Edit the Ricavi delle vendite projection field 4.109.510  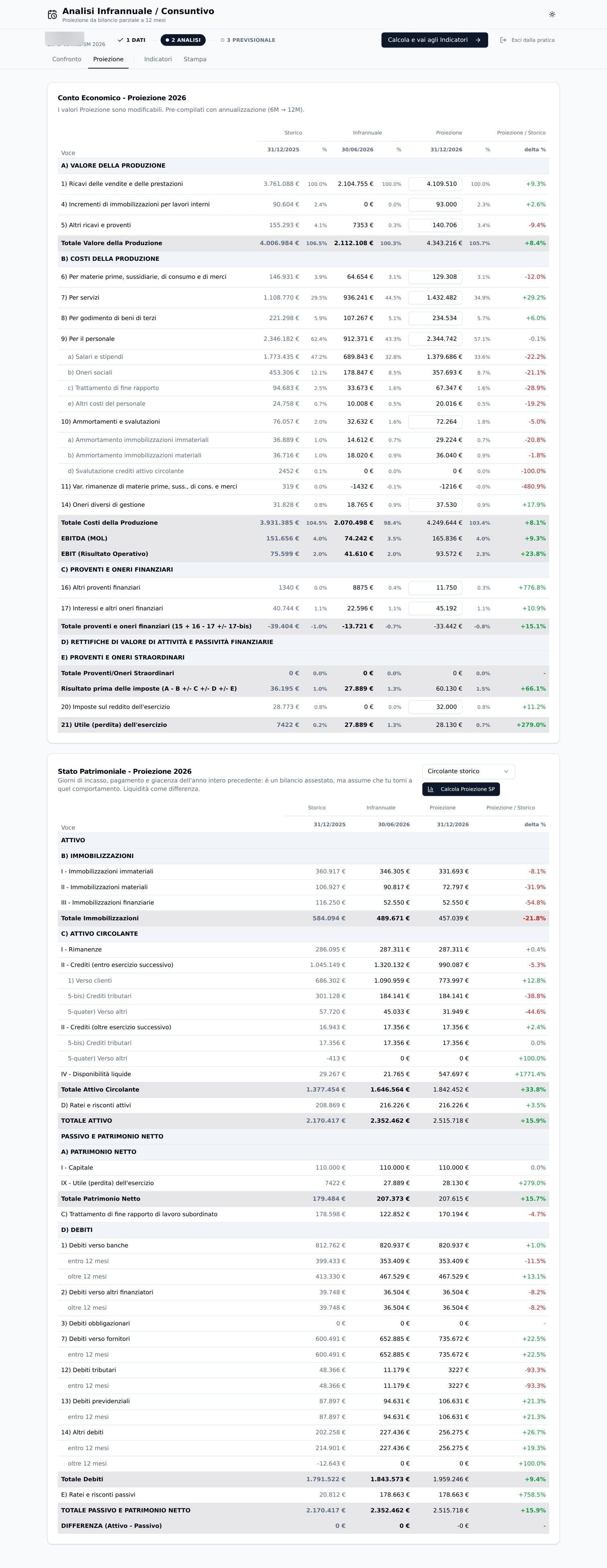[x=435, y=184]
